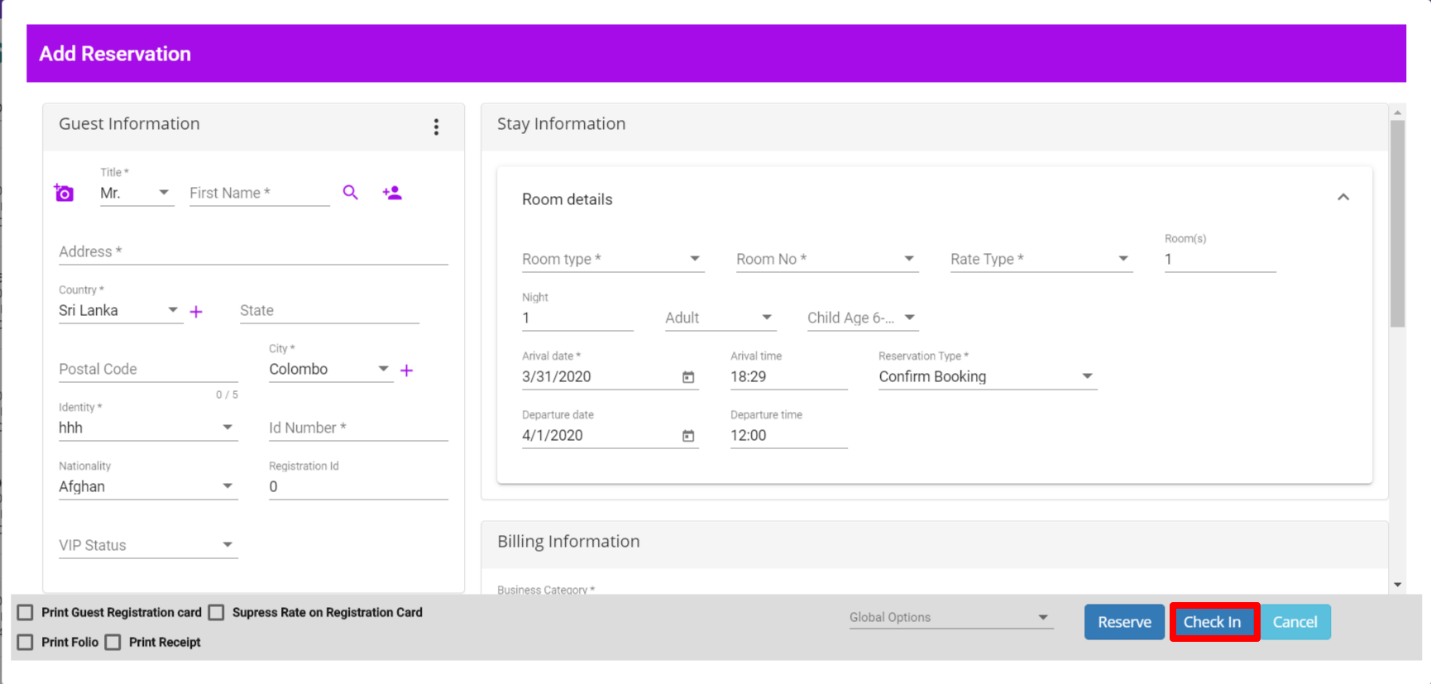This screenshot has width=1431, height=684.
Task: Open Guest Information three-dot options menu
Action: (436, 127)
